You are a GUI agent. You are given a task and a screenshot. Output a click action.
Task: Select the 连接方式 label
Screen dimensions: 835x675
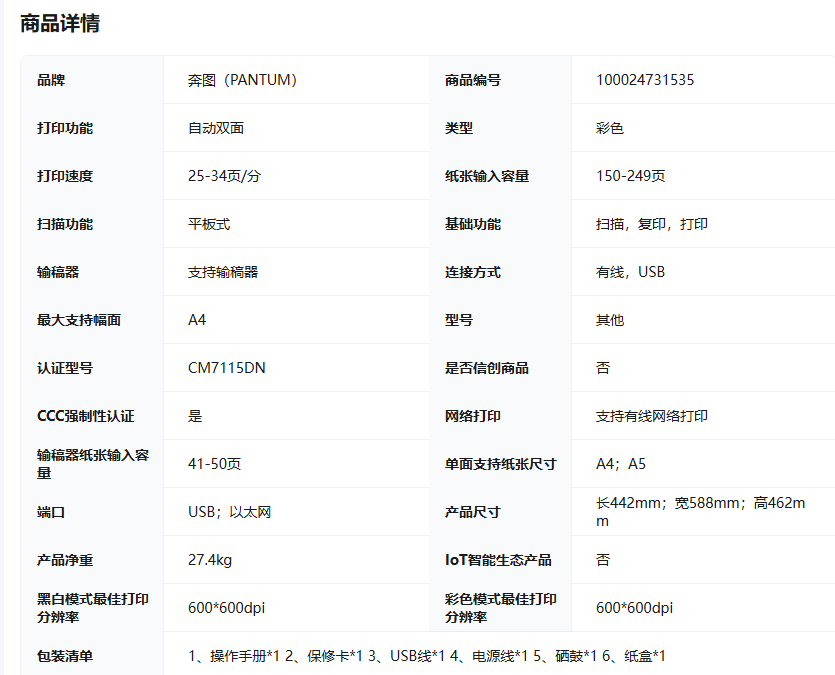point(473,271)
